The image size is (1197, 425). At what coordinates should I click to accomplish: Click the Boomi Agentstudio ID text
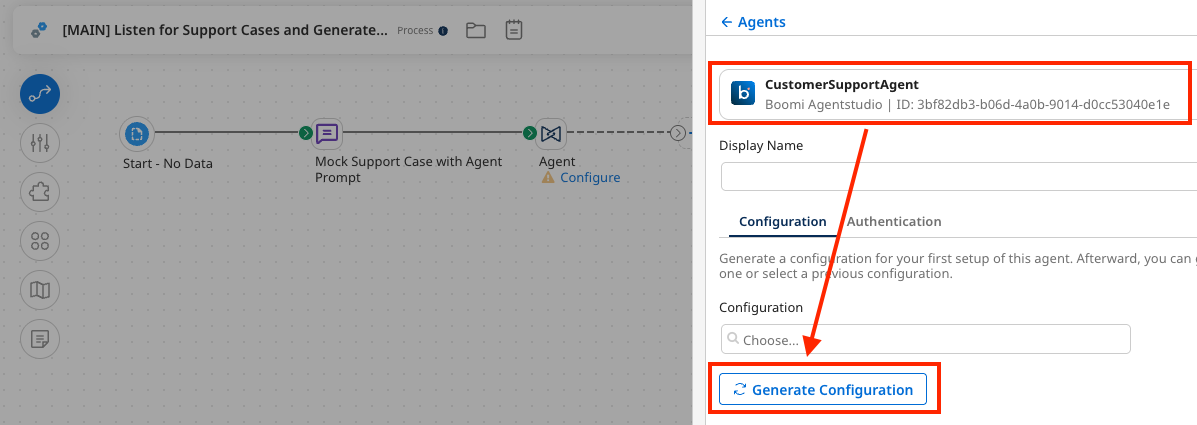[967, 104]
